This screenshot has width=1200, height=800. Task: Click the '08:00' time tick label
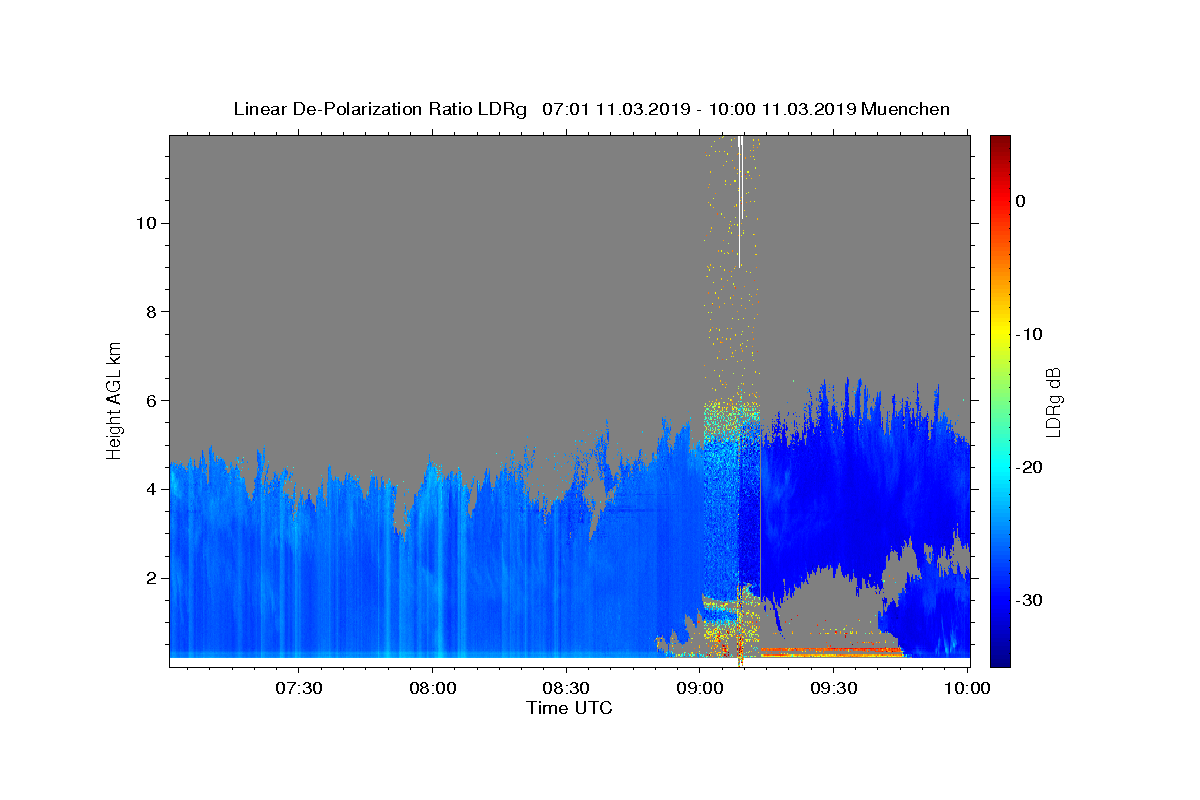(x=433, y=688)
